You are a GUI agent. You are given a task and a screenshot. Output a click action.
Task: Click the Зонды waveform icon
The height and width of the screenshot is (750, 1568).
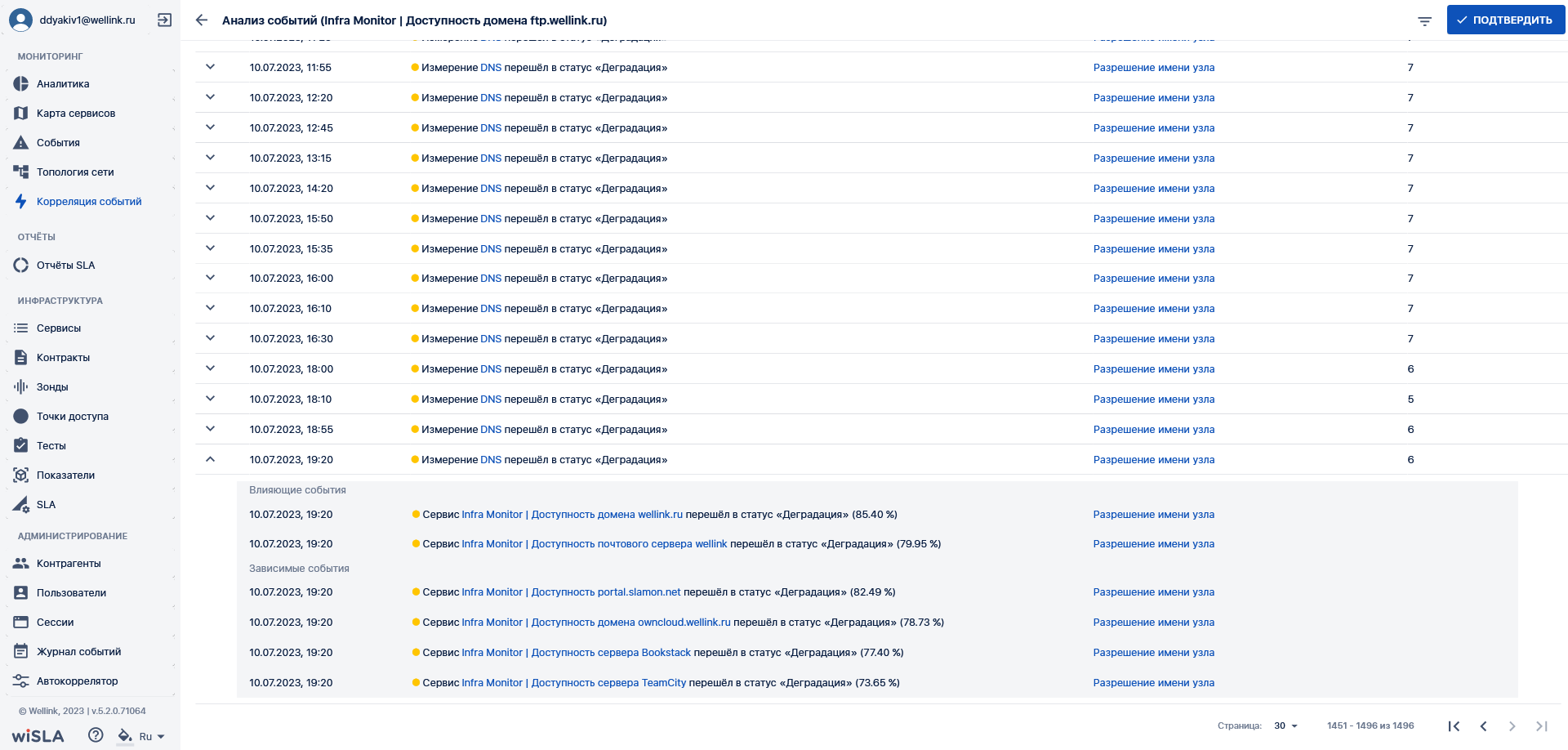point(21,387)
